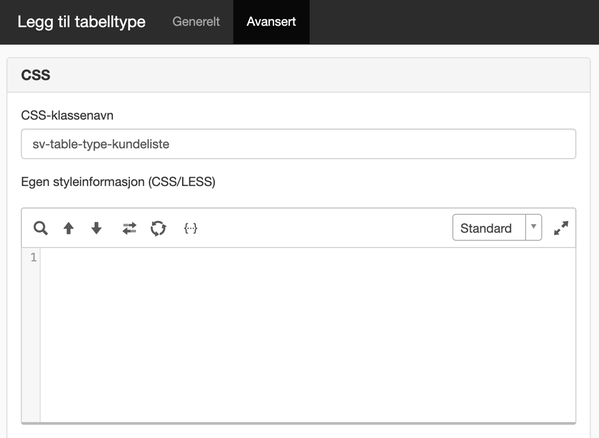Jump to previous match with up arrow
This screenshot has width=599, height=438.
pyautogui.click(x=69, y=228)
